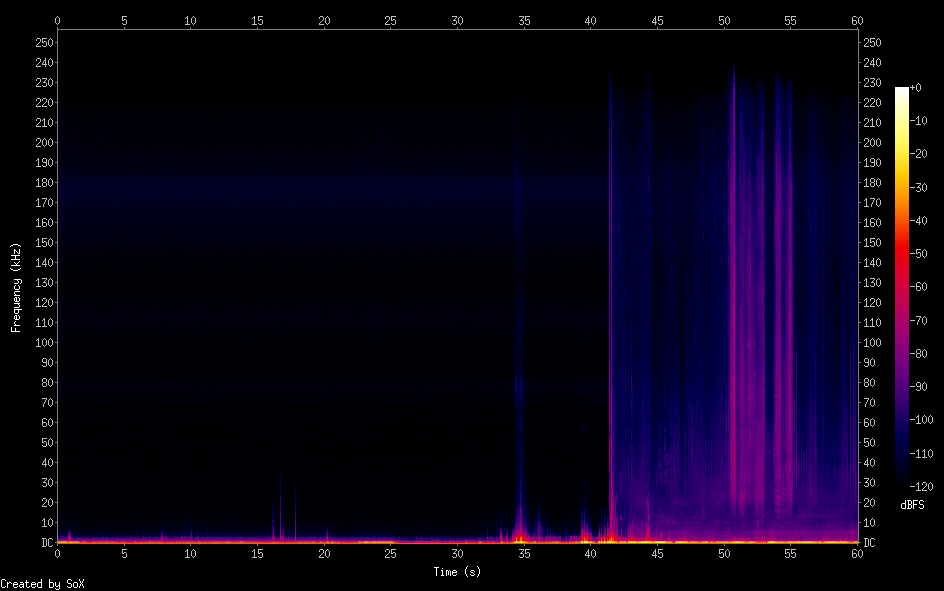Pick the white top of the color bar
Screen dimensions: 944x591
pos(902,92)
